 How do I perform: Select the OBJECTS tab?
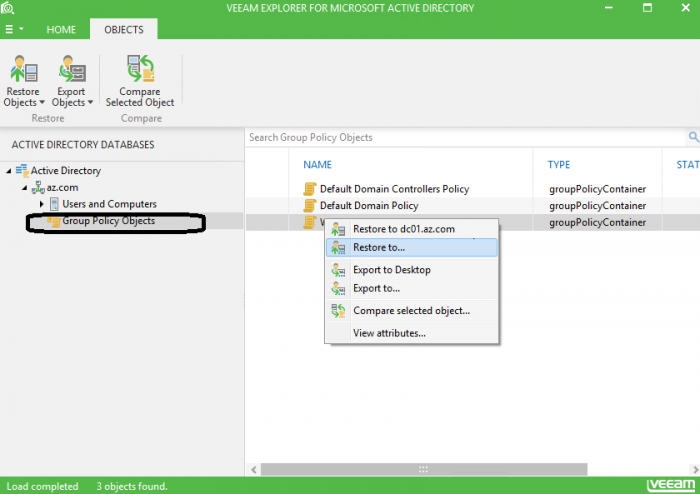[124, 30]
